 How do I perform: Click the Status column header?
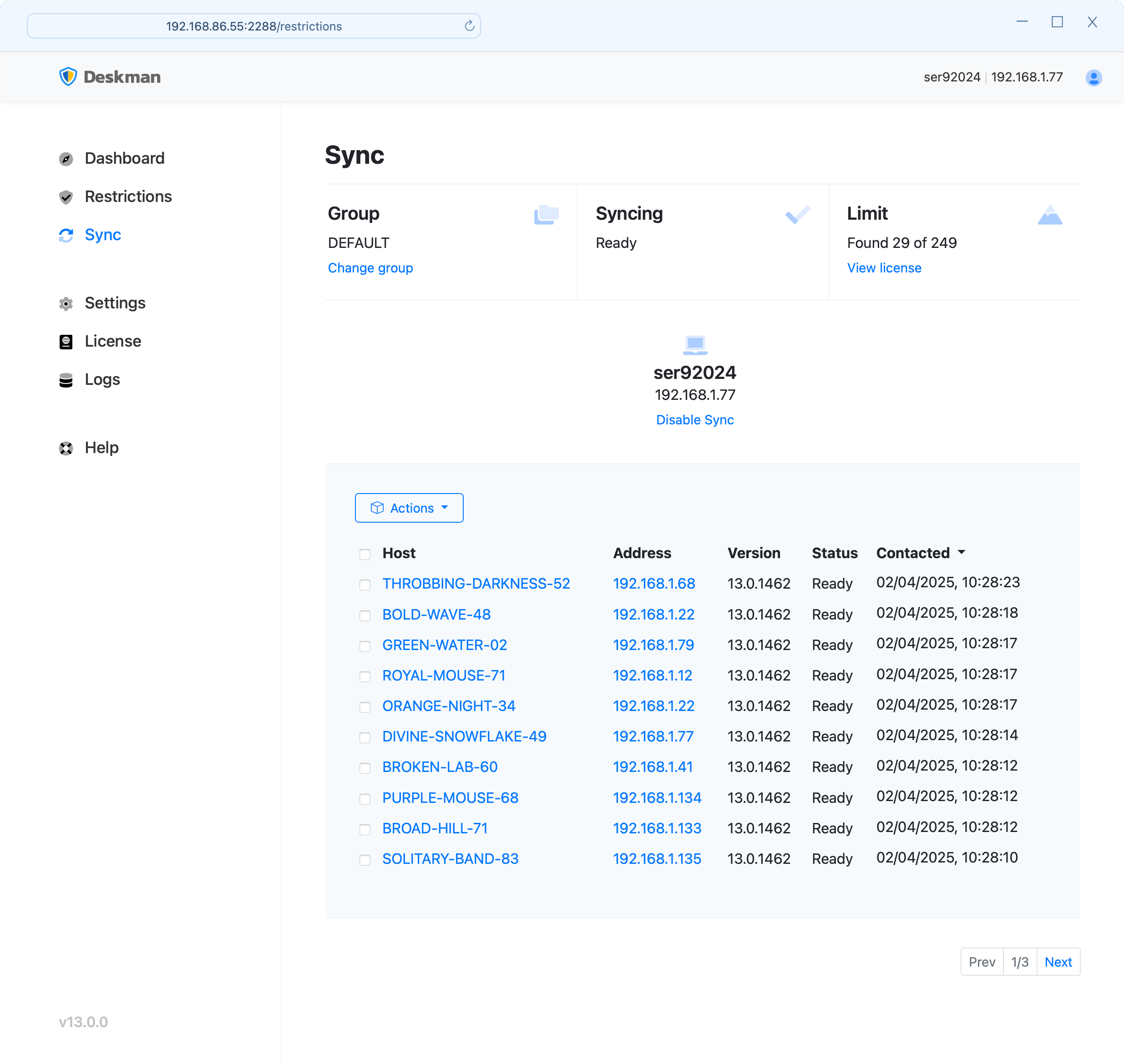point(834,553)
